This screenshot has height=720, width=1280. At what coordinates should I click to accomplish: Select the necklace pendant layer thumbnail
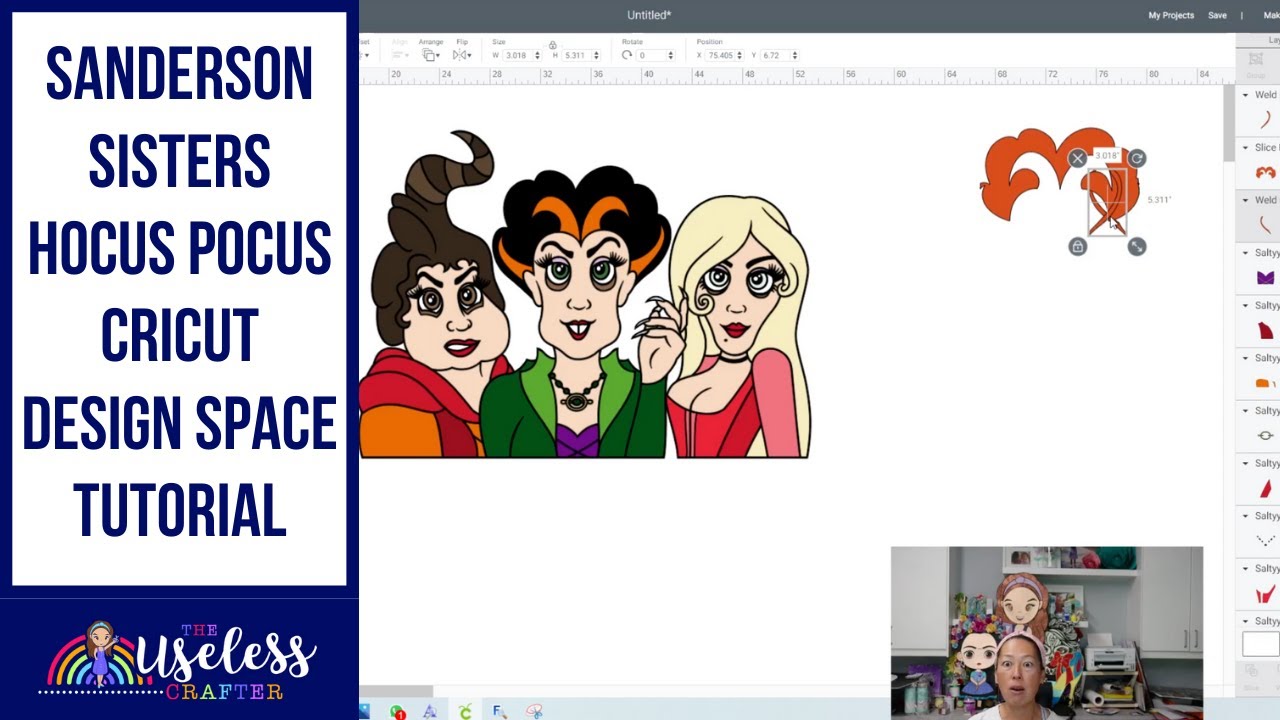click(x=1265, y=436)
